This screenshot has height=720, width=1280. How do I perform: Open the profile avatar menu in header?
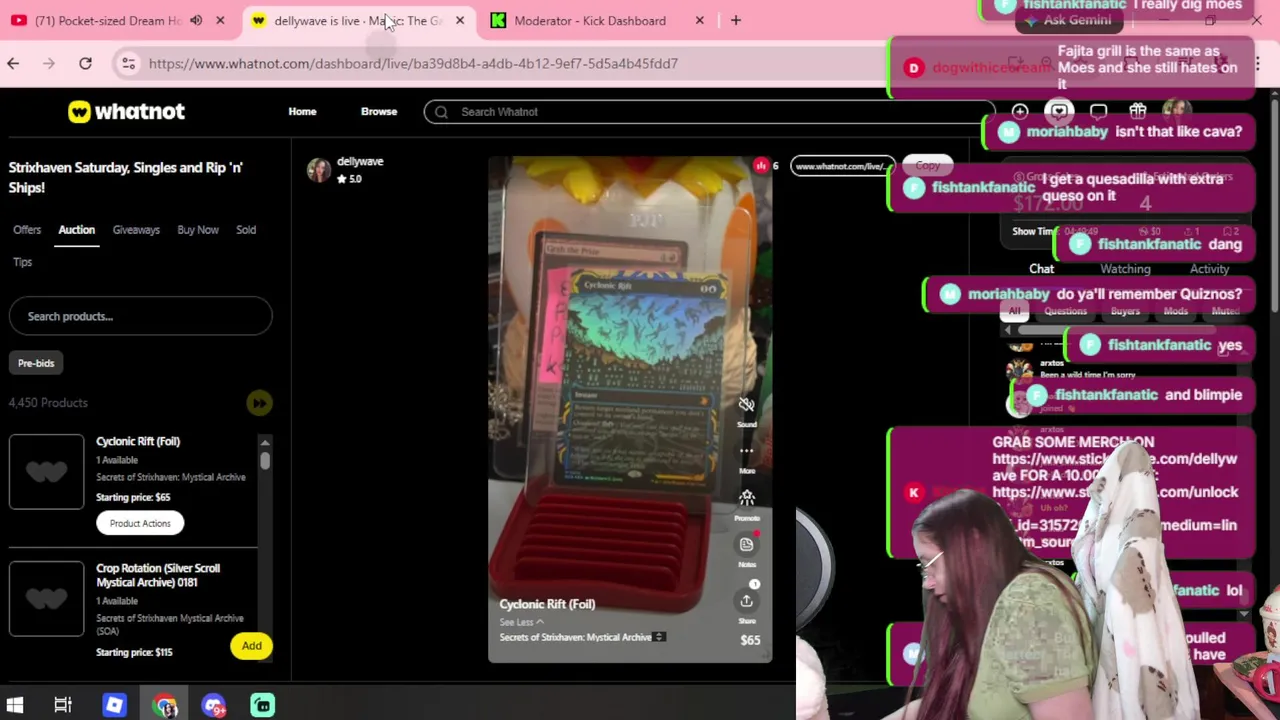(x=1176, y=111)
